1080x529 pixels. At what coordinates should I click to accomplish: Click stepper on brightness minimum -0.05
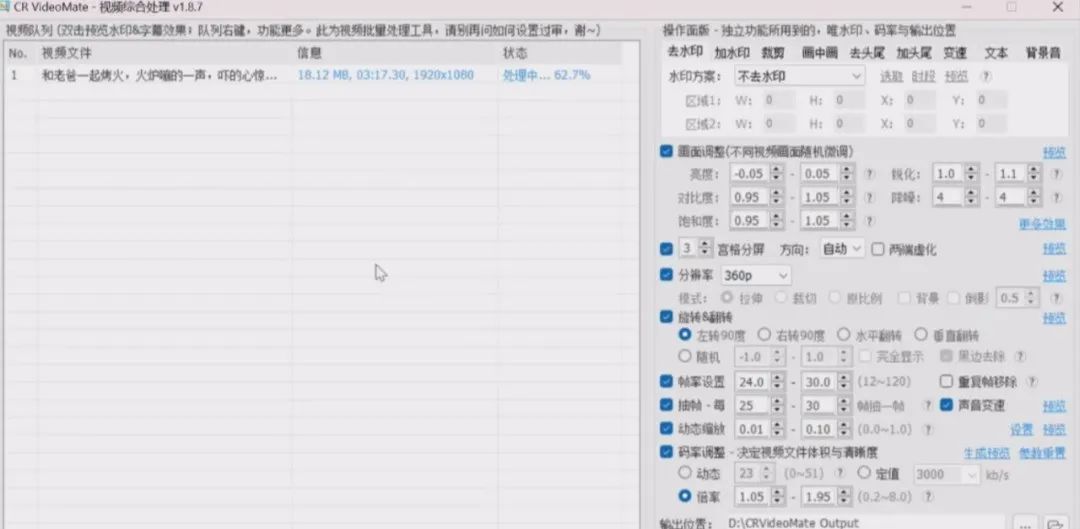coord(777,174)
